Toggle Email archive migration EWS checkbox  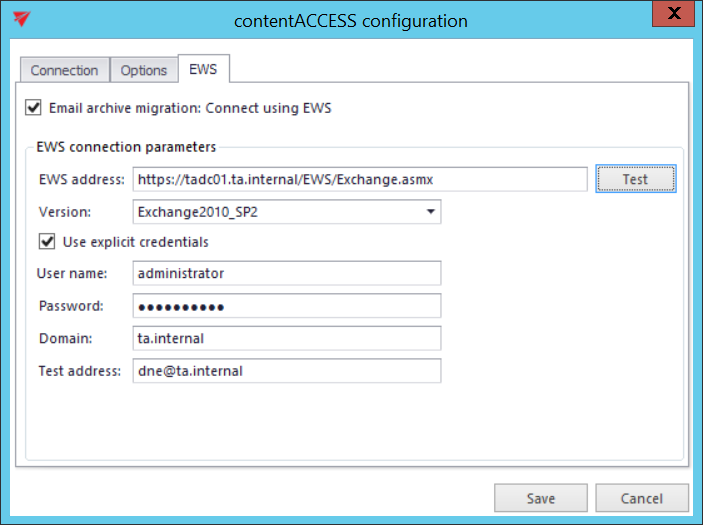34,108
